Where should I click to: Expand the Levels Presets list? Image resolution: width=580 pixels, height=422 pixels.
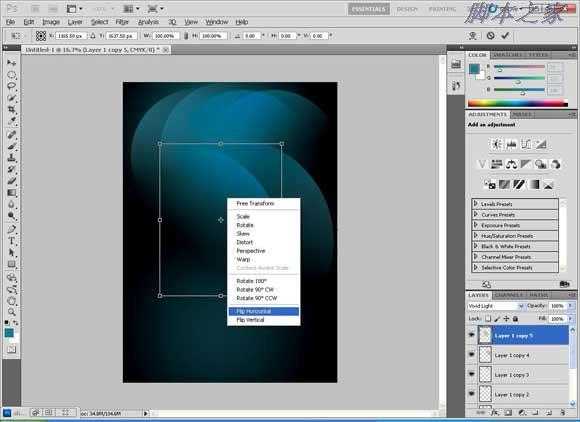click(x=476, y=204)
